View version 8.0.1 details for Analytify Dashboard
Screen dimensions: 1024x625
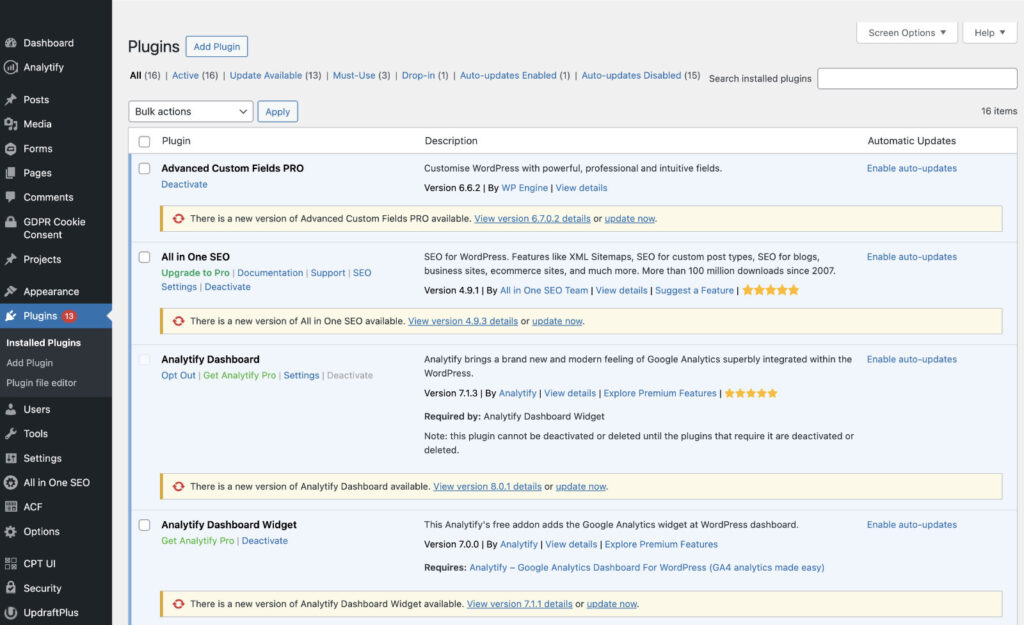coord(487,487)
